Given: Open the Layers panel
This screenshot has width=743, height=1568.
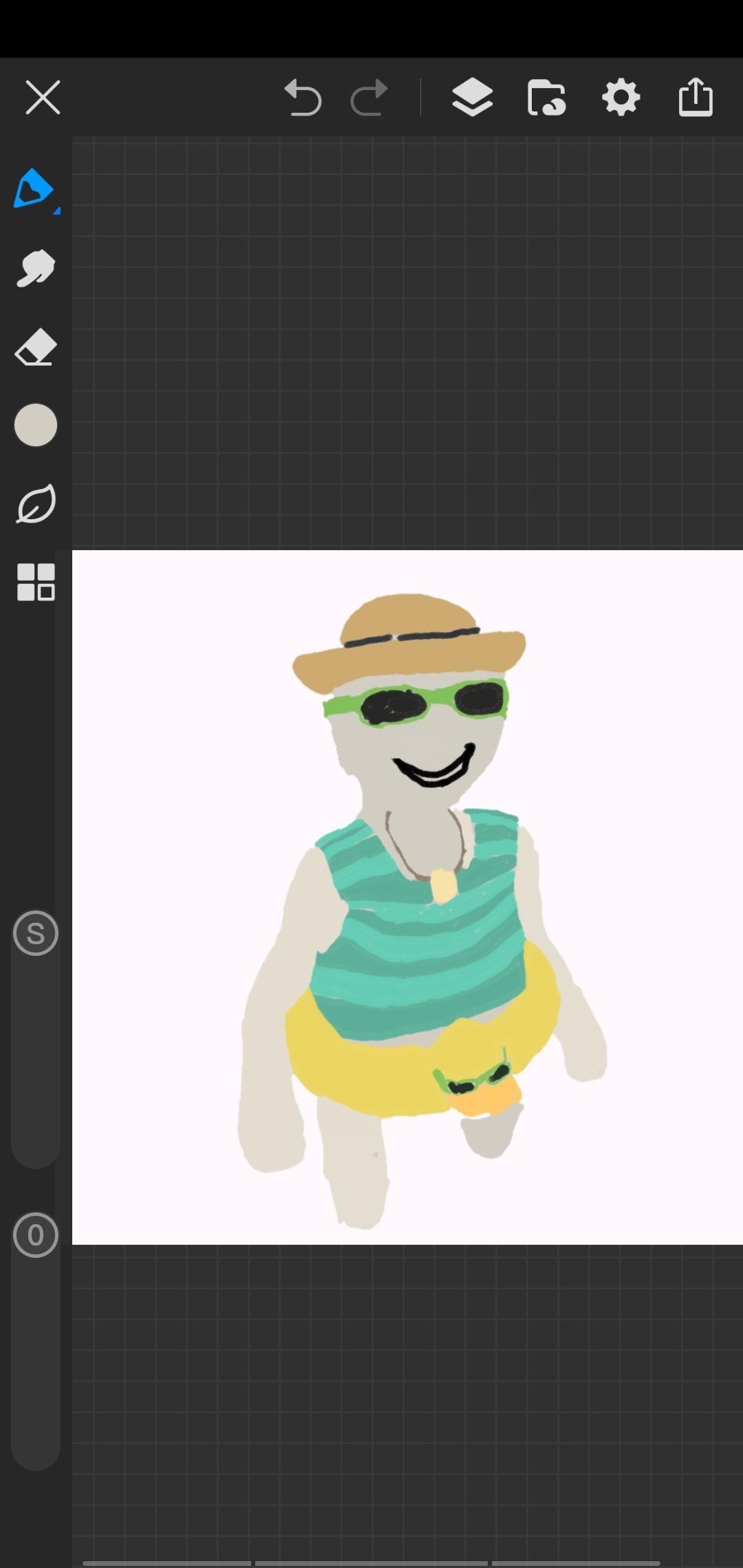Looking at the screenshot, I should click(472, 97).
